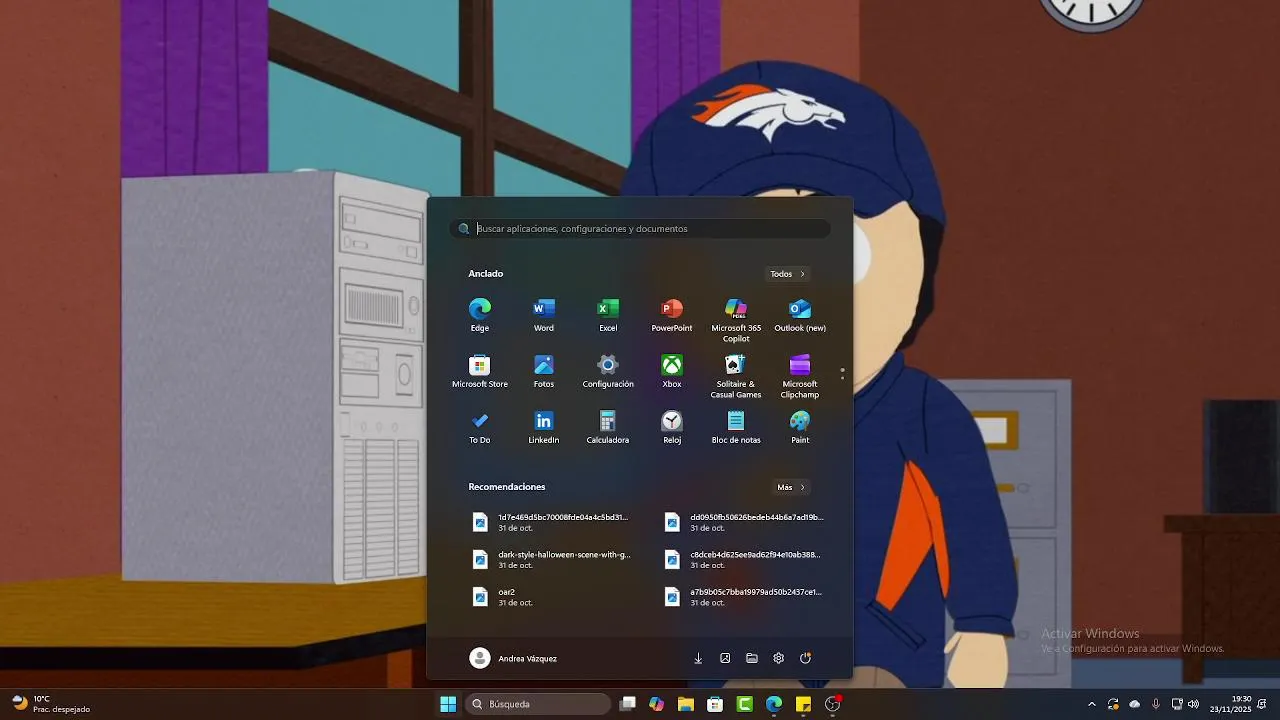Focus the Start menu search box

[640, 229]
